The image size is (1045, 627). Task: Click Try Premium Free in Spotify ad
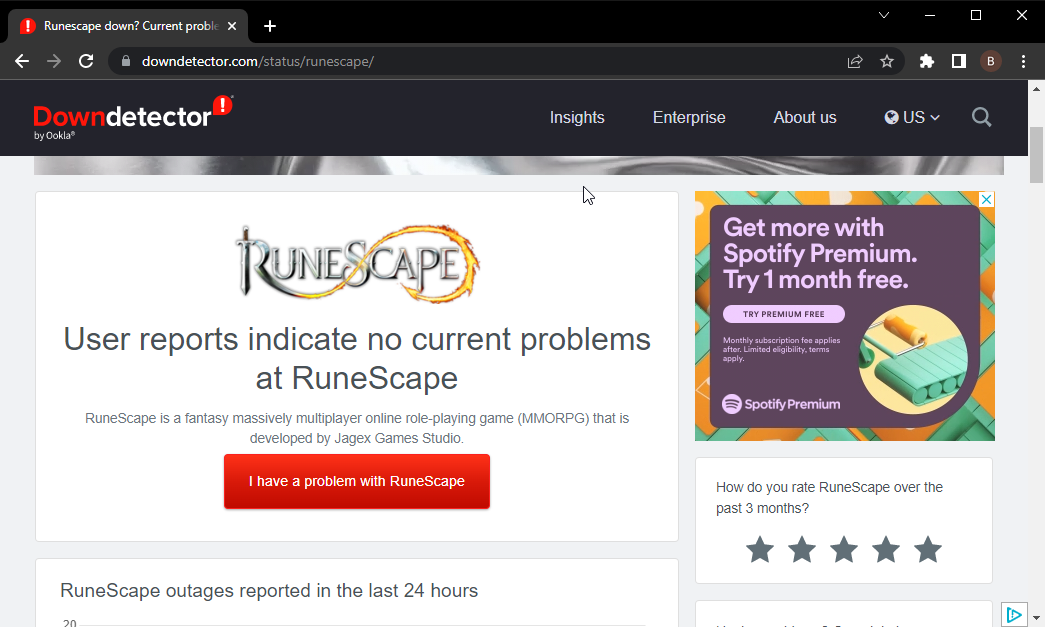coord(784,314)
